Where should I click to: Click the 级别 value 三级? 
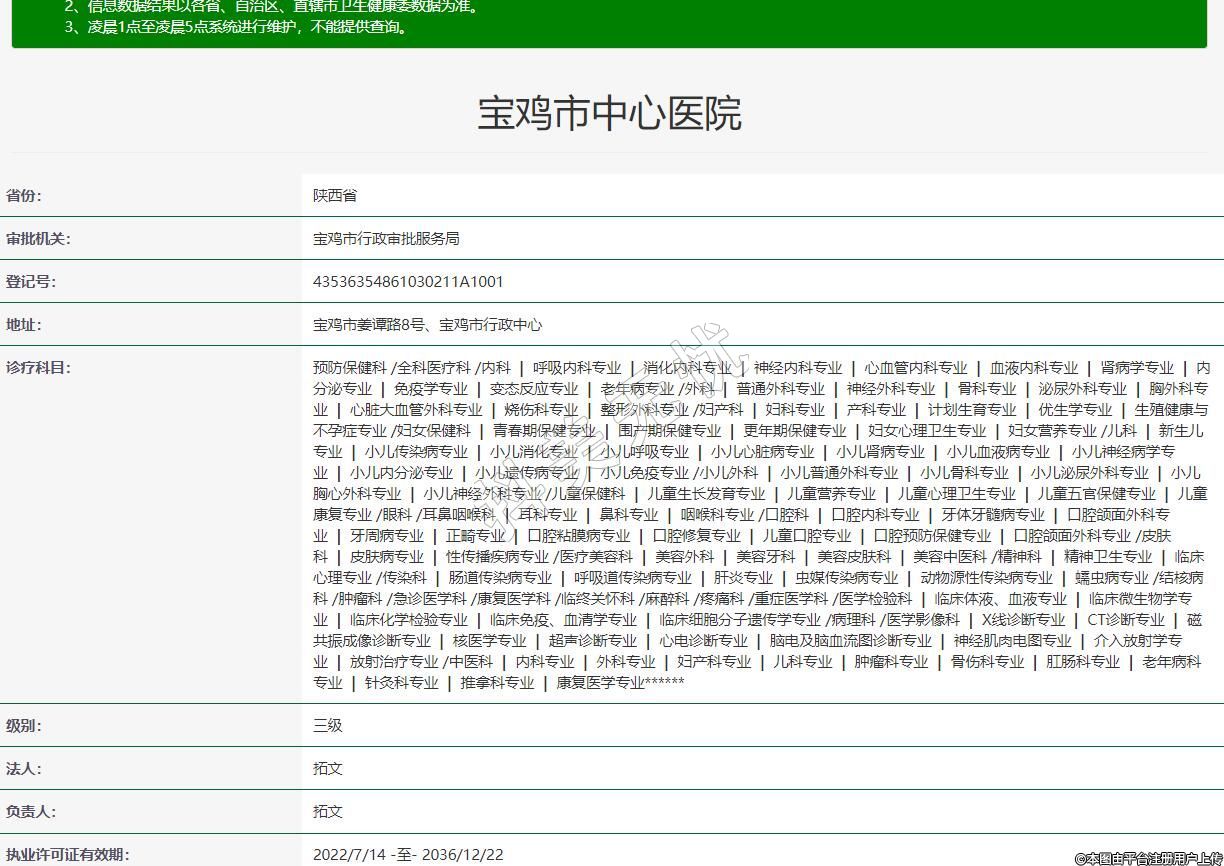[x=328, y=726]
